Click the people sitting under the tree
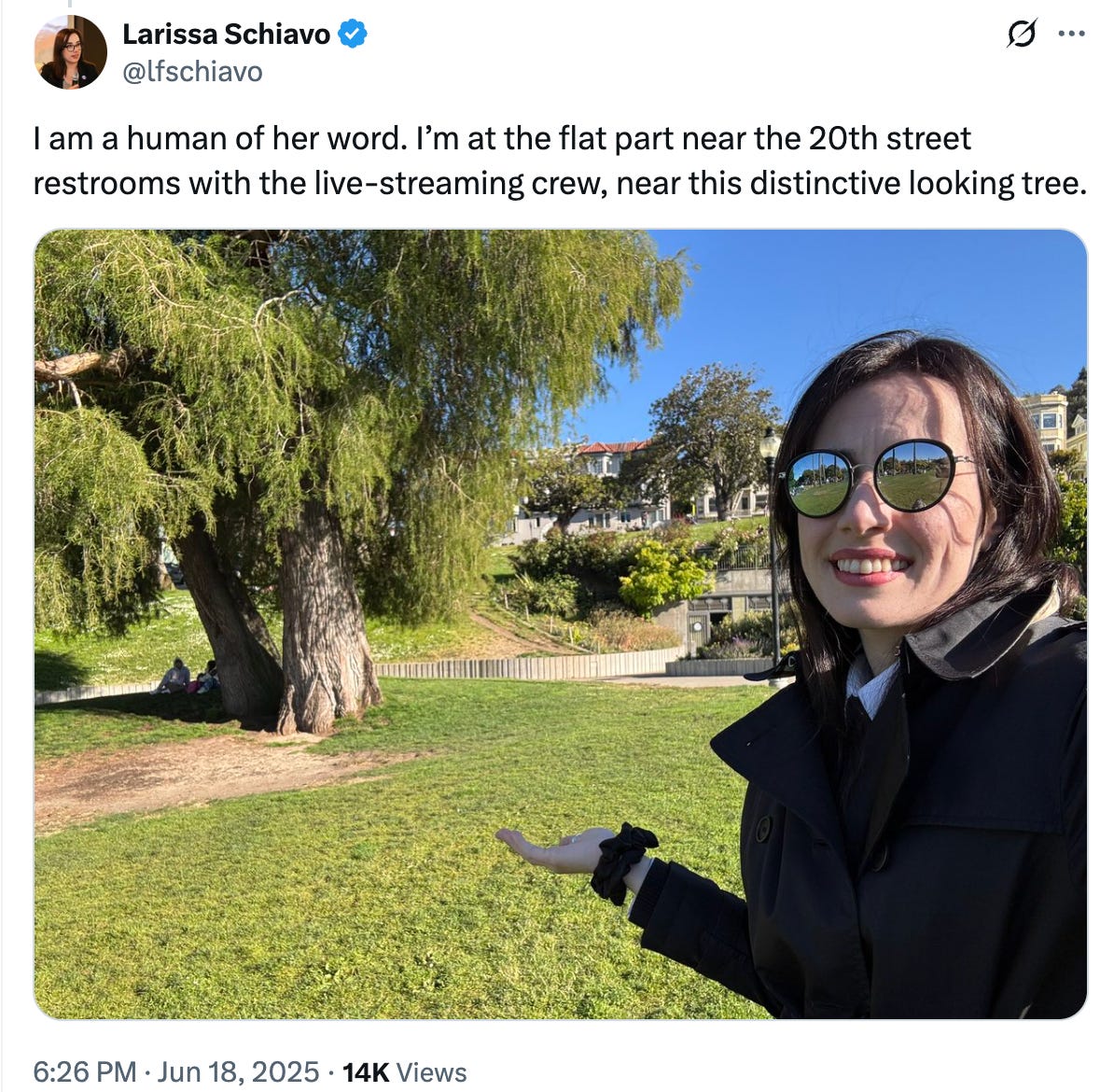 (188, 676)
